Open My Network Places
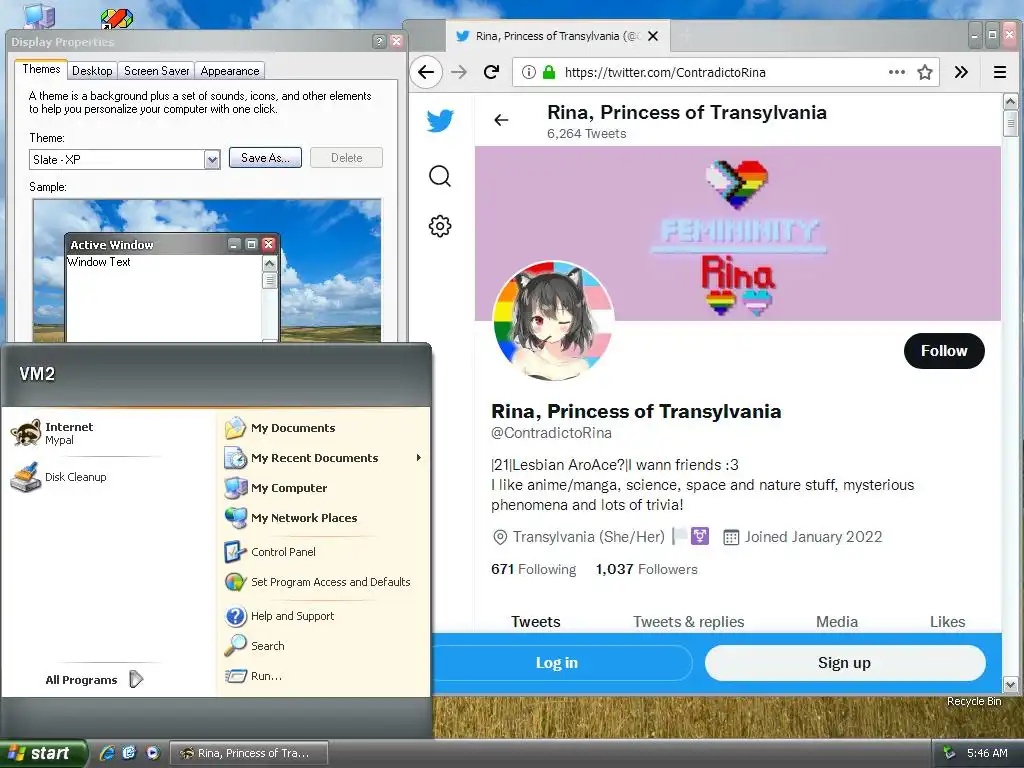 (x=291, y=518)
